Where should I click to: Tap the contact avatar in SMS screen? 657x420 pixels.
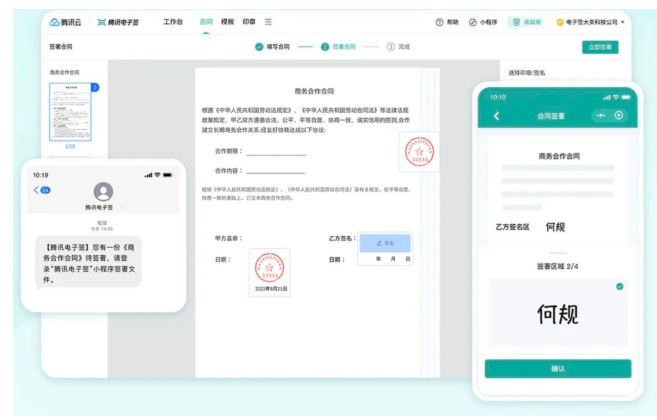click(x=103, y=192)
